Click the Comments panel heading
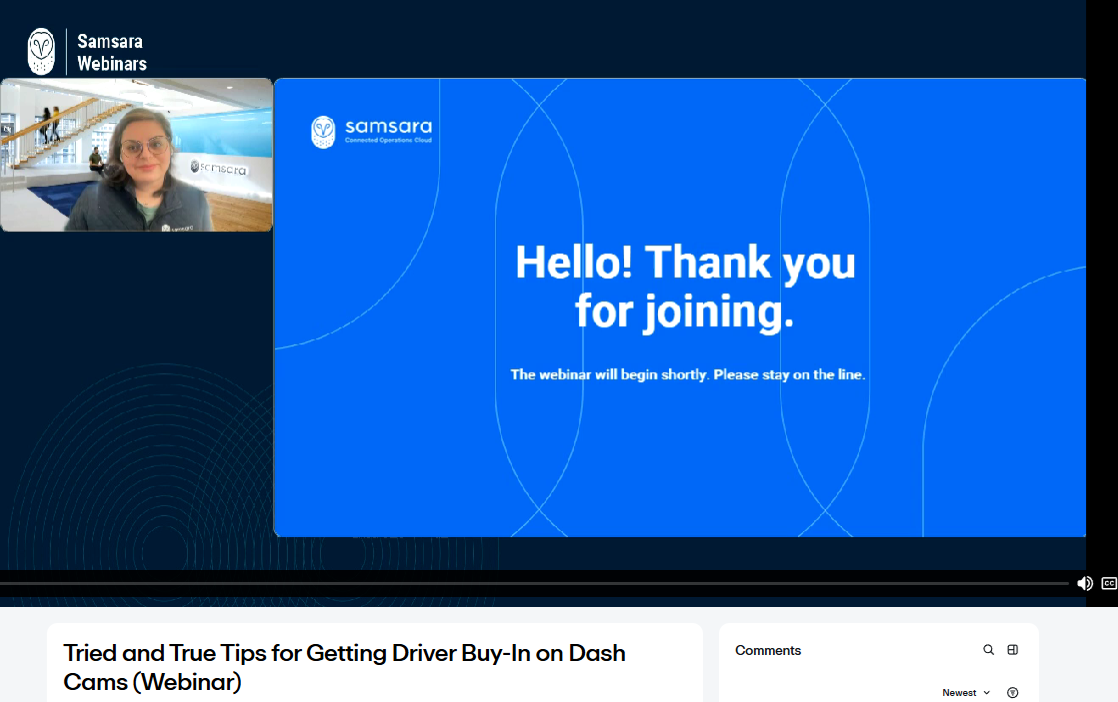1118x702 pixels. point(768,650)
